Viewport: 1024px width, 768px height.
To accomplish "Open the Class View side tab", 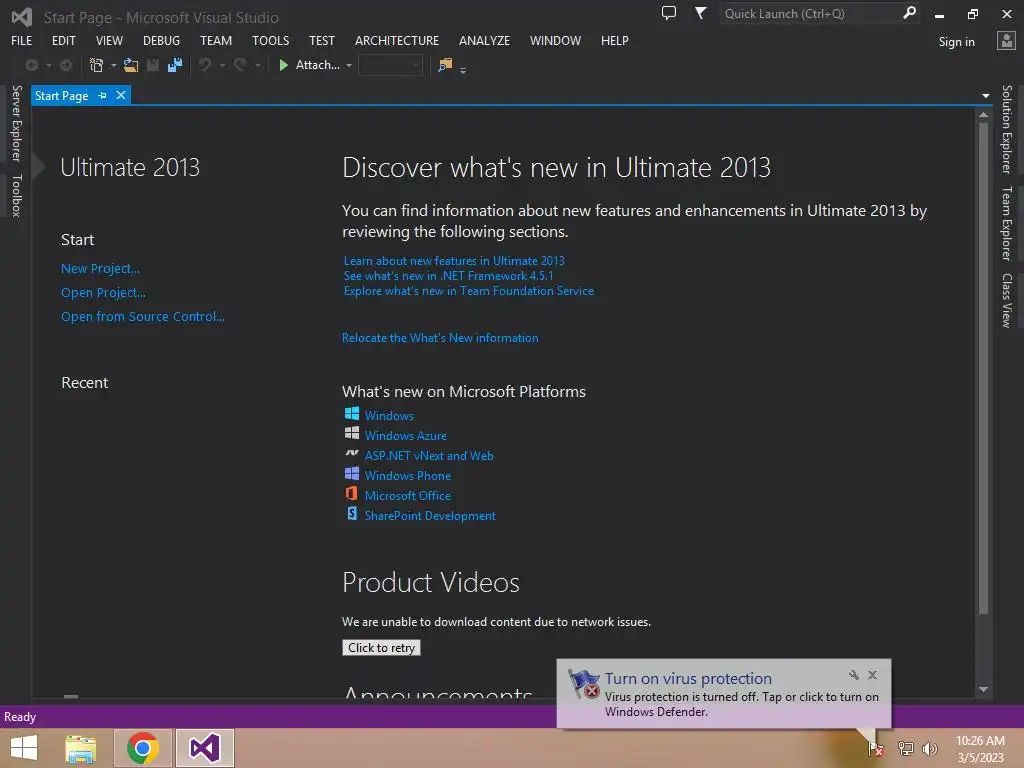I will 1007,300.
